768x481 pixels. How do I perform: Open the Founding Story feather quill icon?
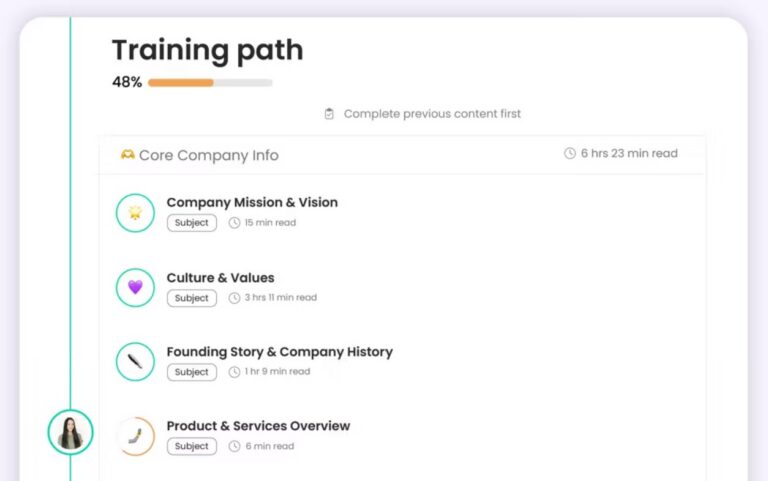coord(135,362)
